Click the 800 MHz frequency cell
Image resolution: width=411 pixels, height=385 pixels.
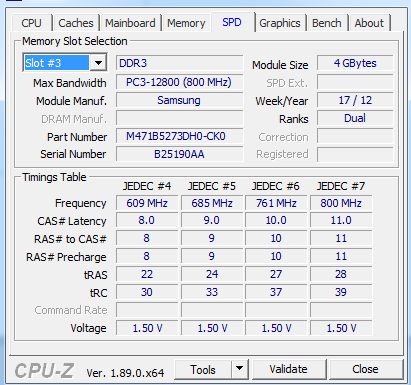(x=341, y=203)
